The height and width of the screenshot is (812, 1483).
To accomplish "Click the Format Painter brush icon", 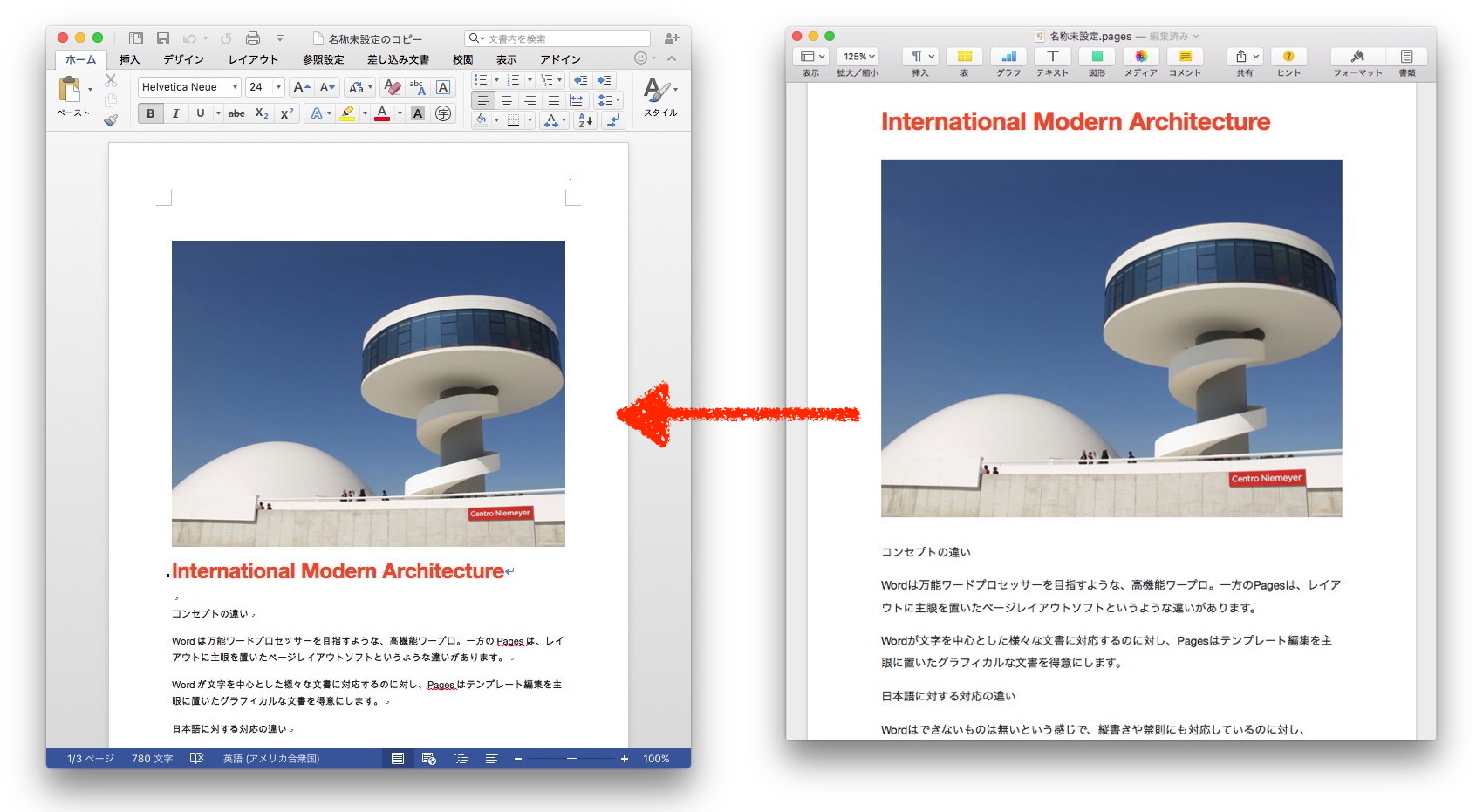I will [x=111, y=120].
